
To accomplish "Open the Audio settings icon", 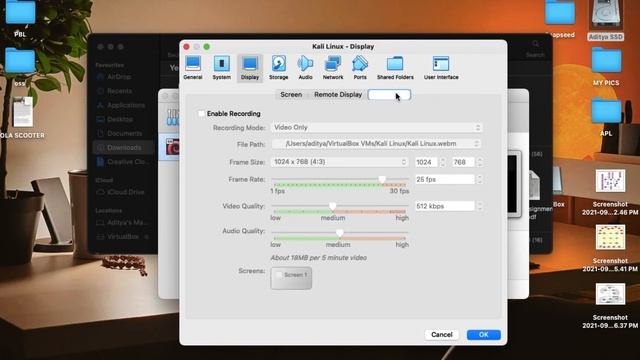I will 305,67.
